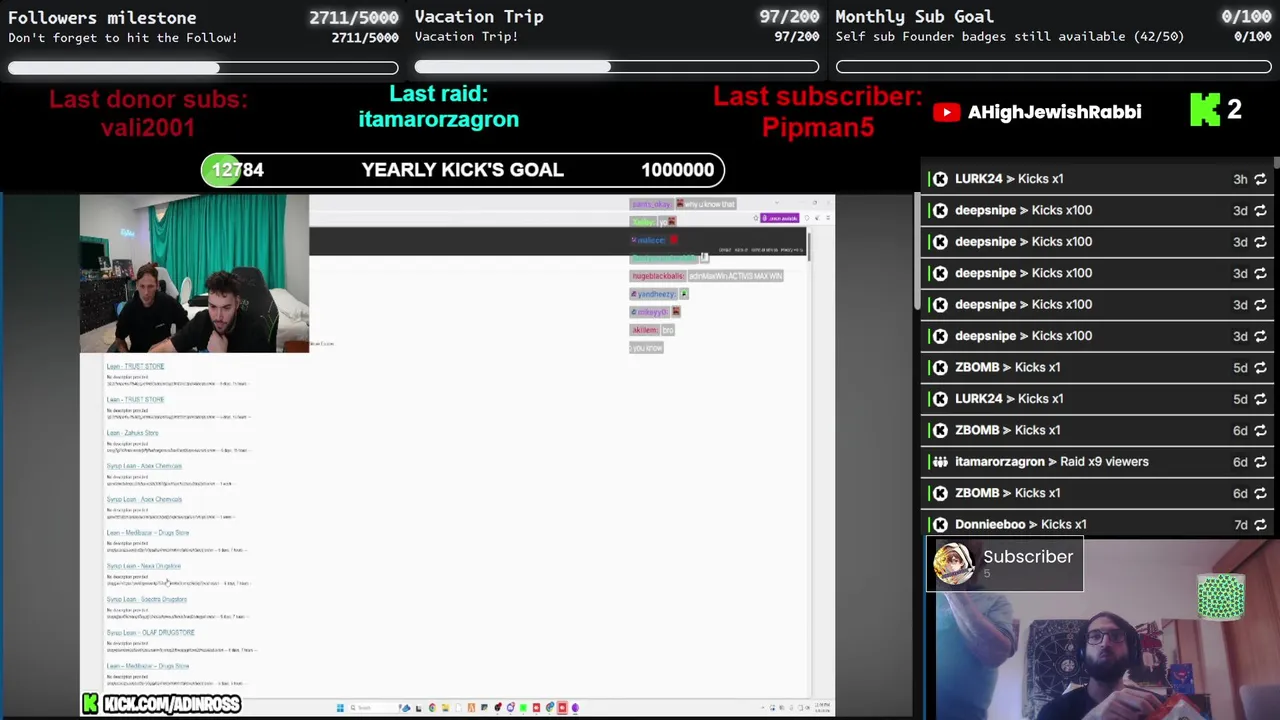
Task: Click the Vacation Trip progress bar
Action: [x=617, y=68]
